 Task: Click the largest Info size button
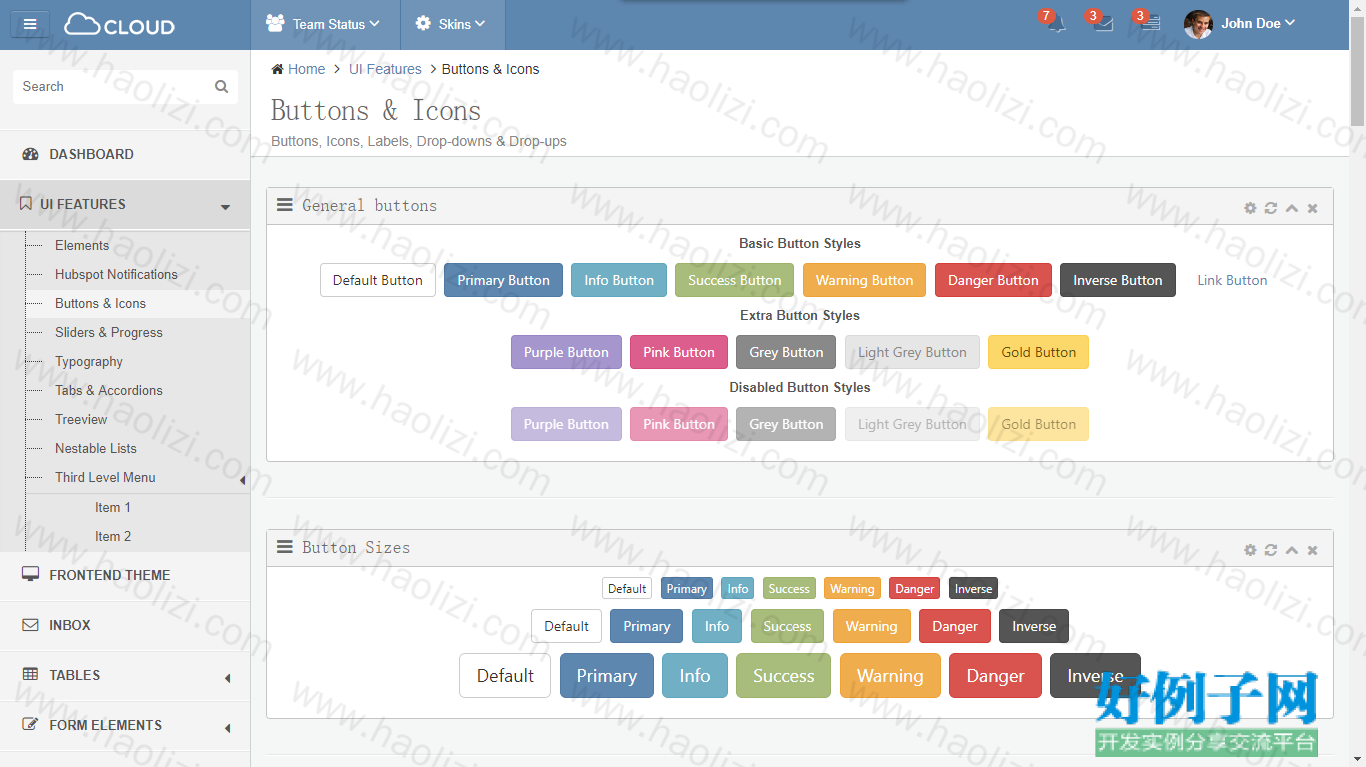tap(695, 676)
